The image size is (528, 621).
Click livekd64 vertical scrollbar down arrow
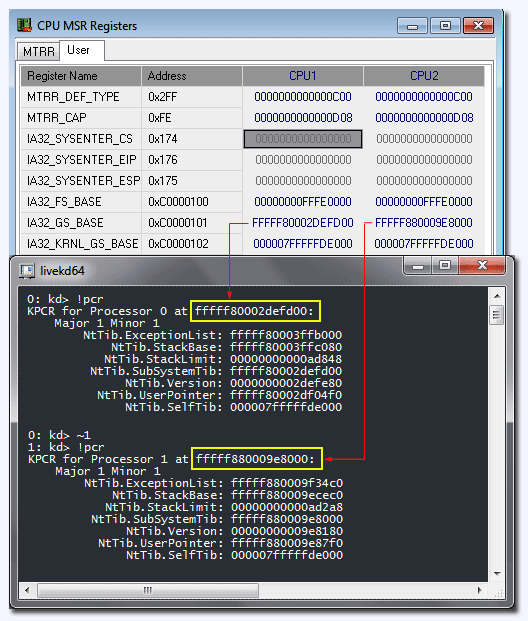pos(498,574)
